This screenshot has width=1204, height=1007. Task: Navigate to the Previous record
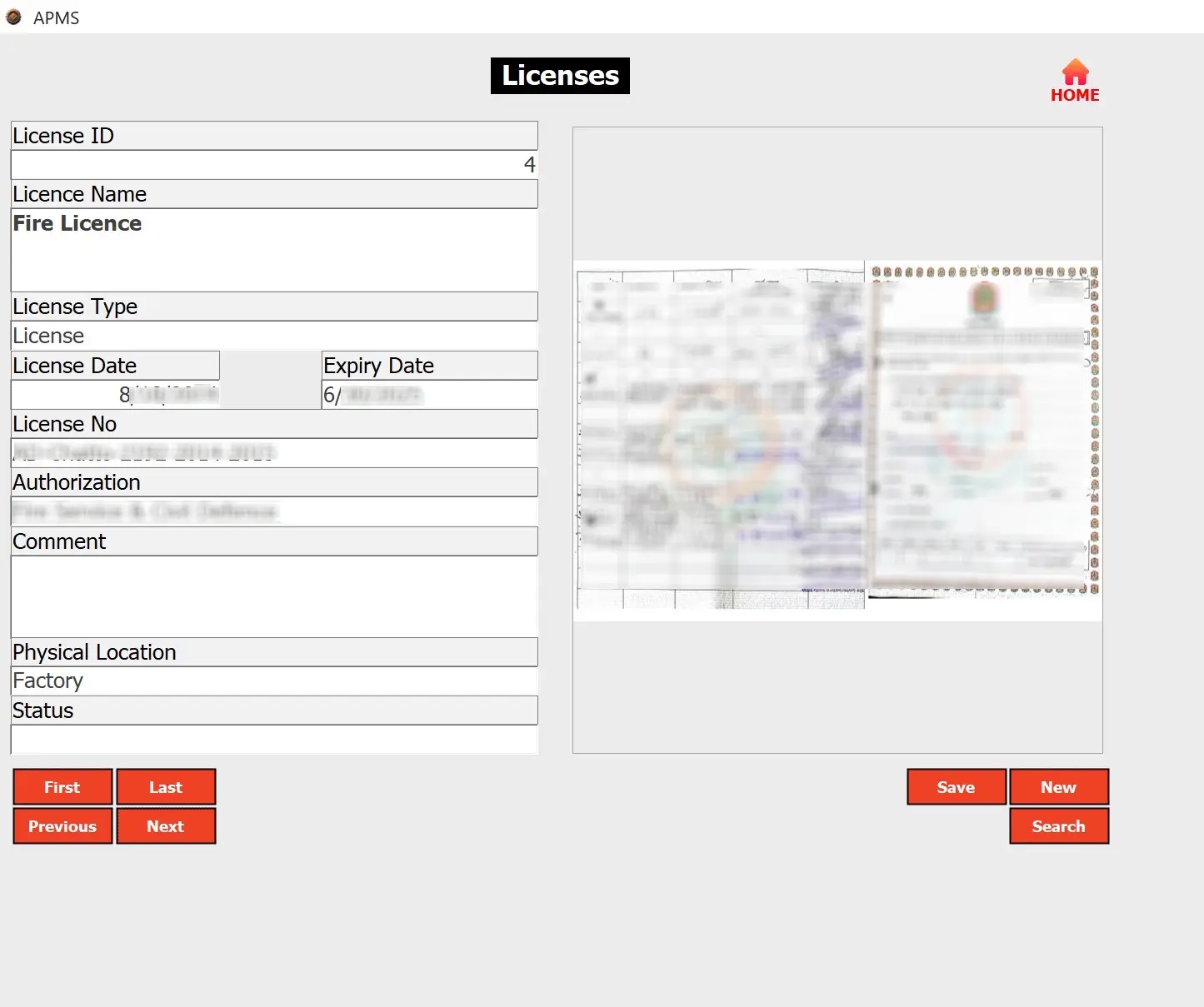[x=62, y=826]
